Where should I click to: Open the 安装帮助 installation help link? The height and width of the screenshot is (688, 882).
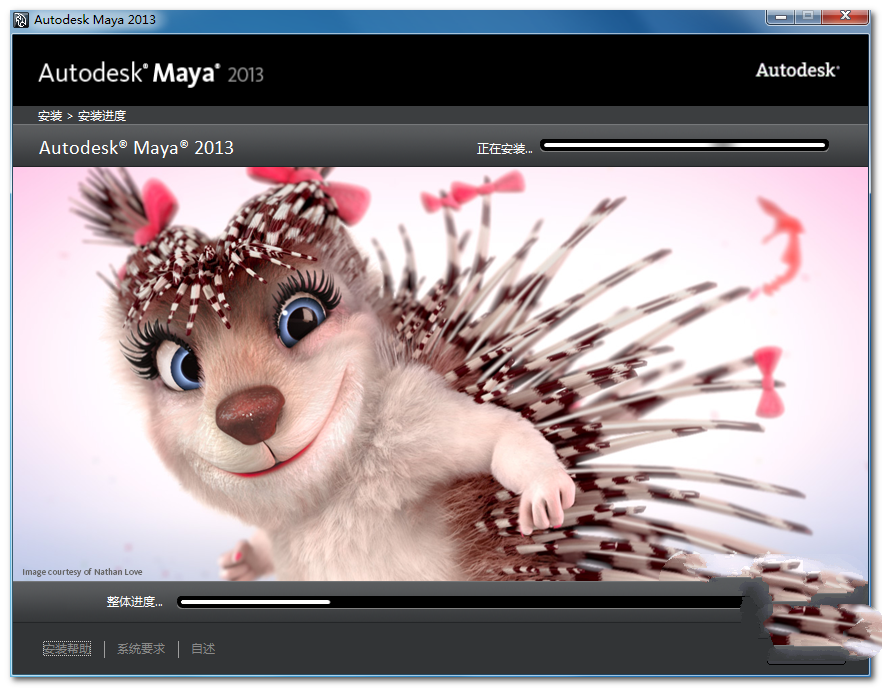67,649
